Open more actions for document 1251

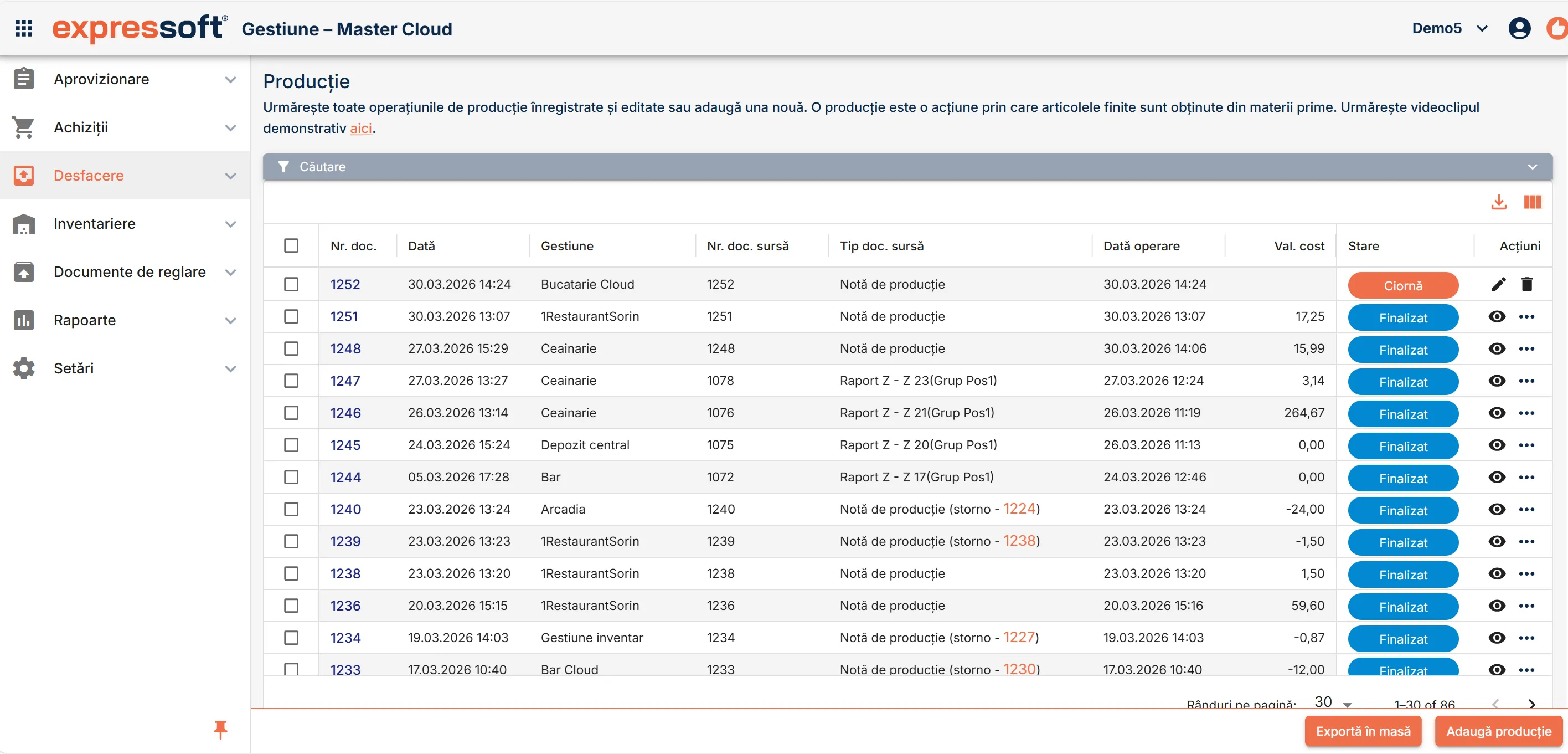point(1526,317)
